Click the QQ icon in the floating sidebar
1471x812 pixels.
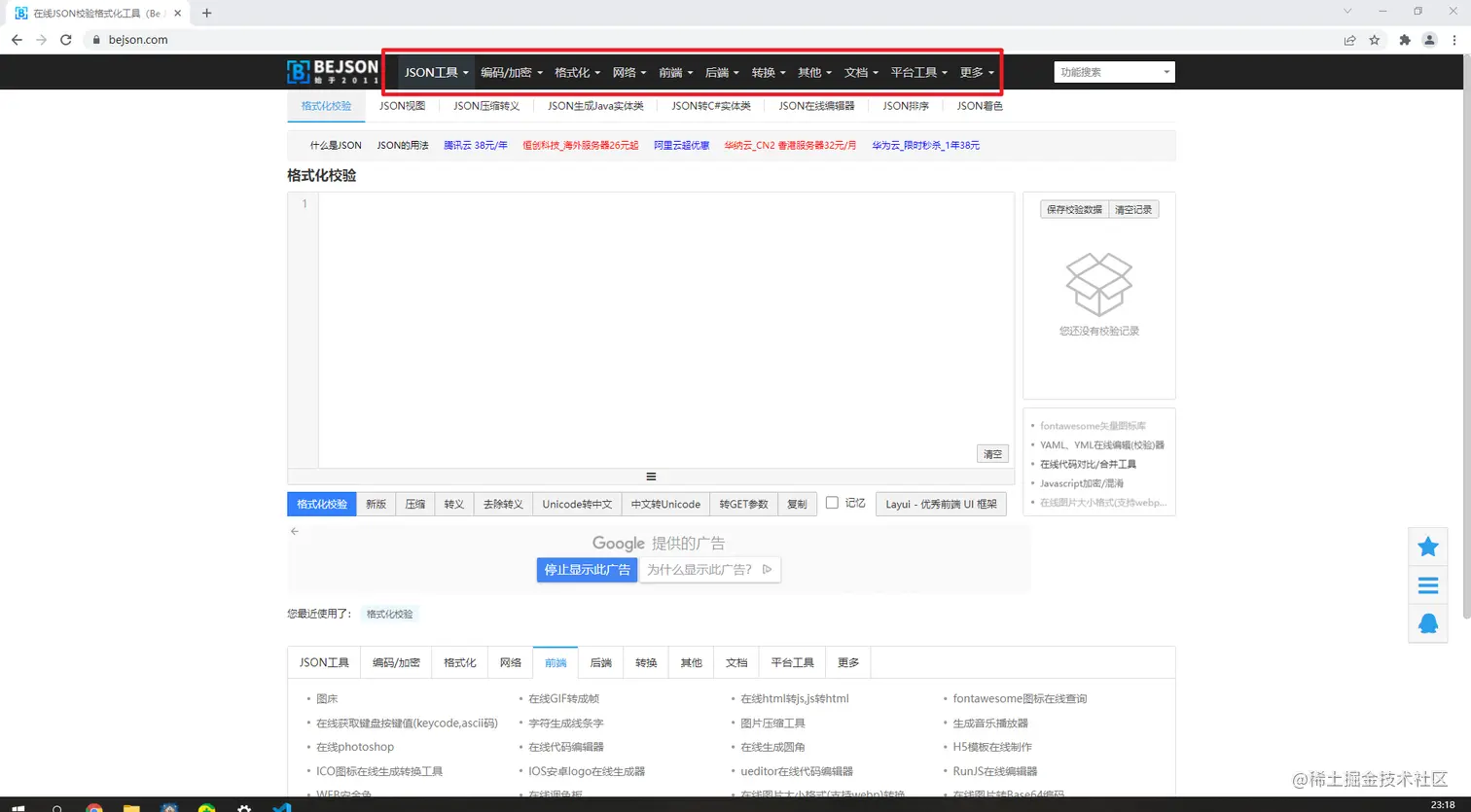[1428, 623]
